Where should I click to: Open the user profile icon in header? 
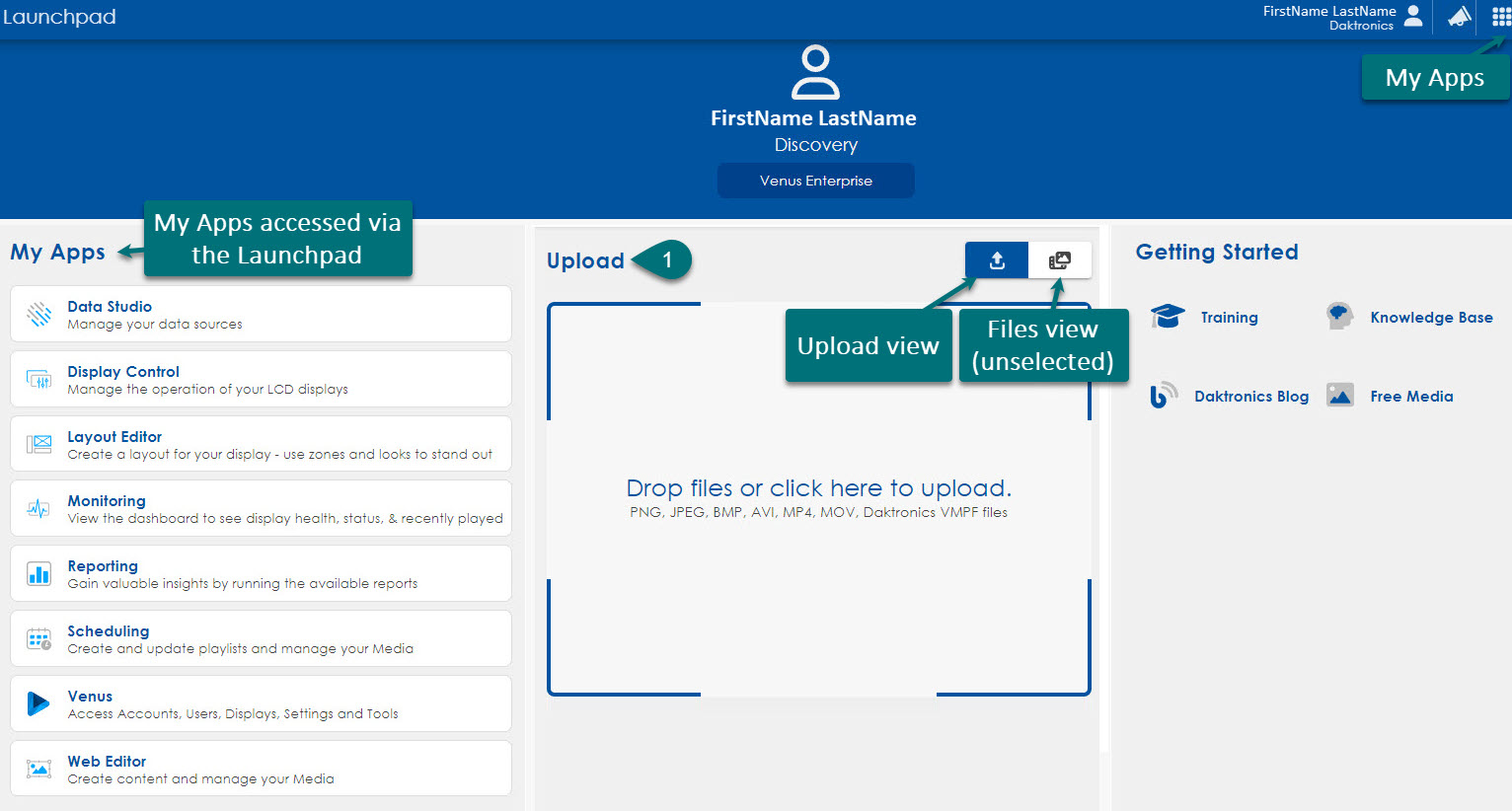click(x=1413, y=17)
